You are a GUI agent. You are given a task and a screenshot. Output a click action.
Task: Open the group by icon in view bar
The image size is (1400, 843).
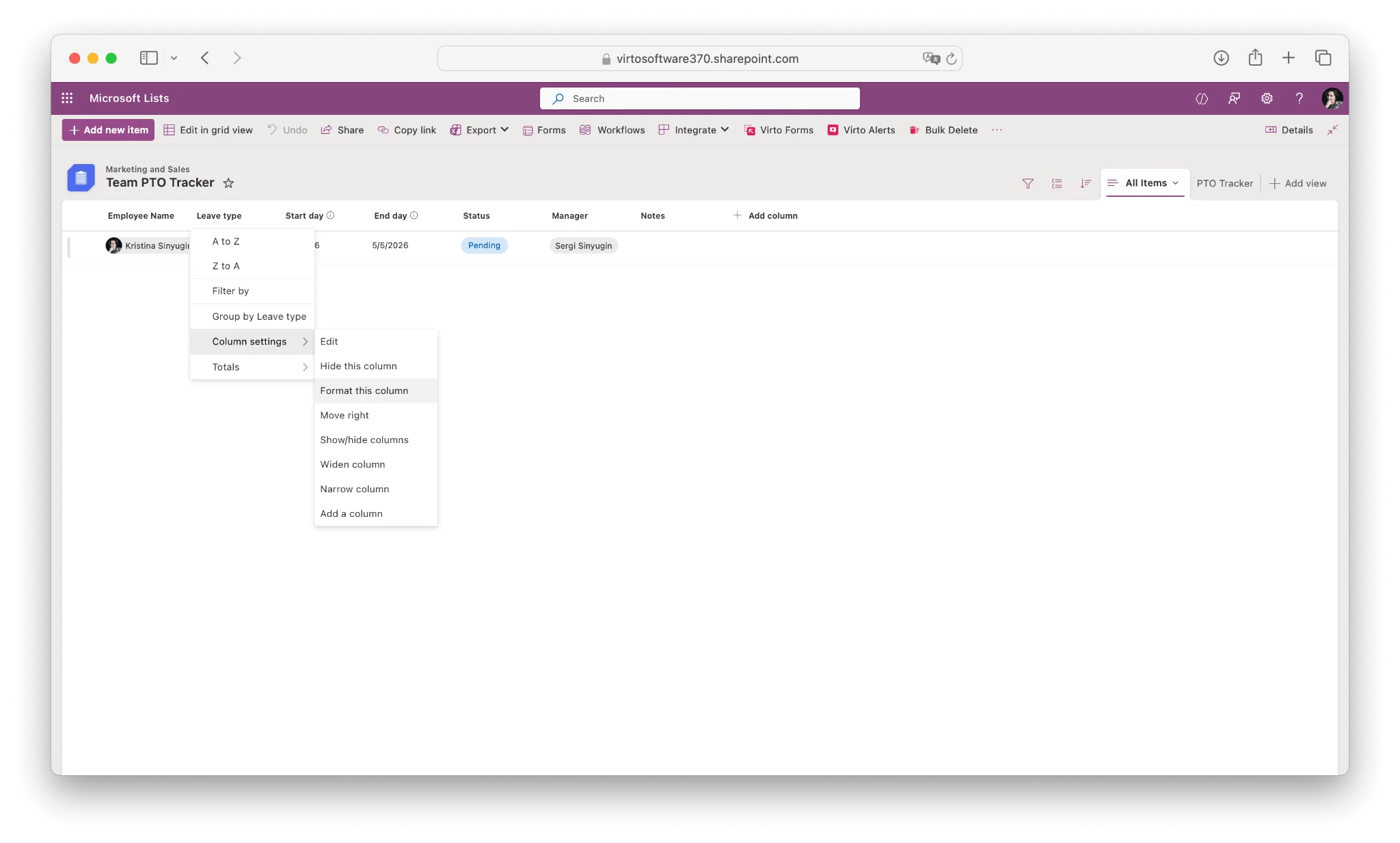click(1057, 183)
